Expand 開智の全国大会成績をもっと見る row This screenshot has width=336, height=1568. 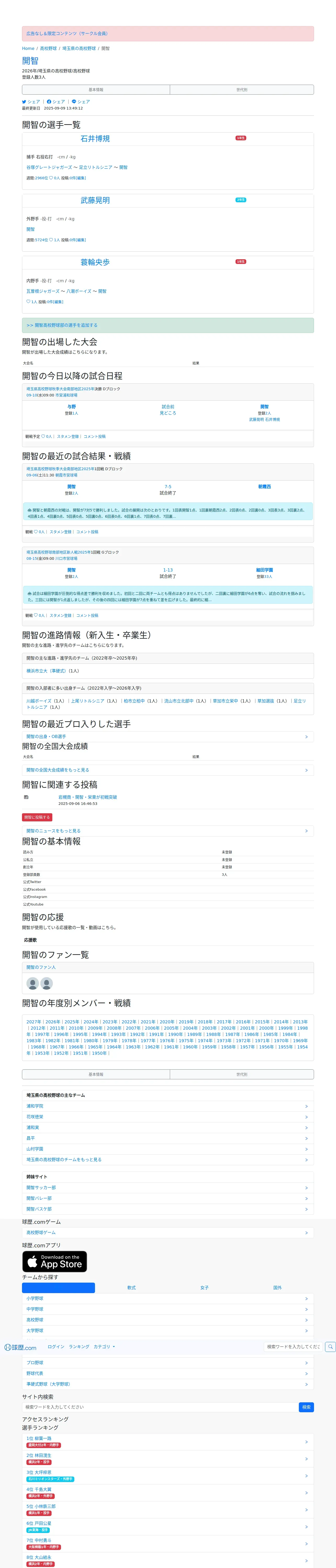point(168,770)
